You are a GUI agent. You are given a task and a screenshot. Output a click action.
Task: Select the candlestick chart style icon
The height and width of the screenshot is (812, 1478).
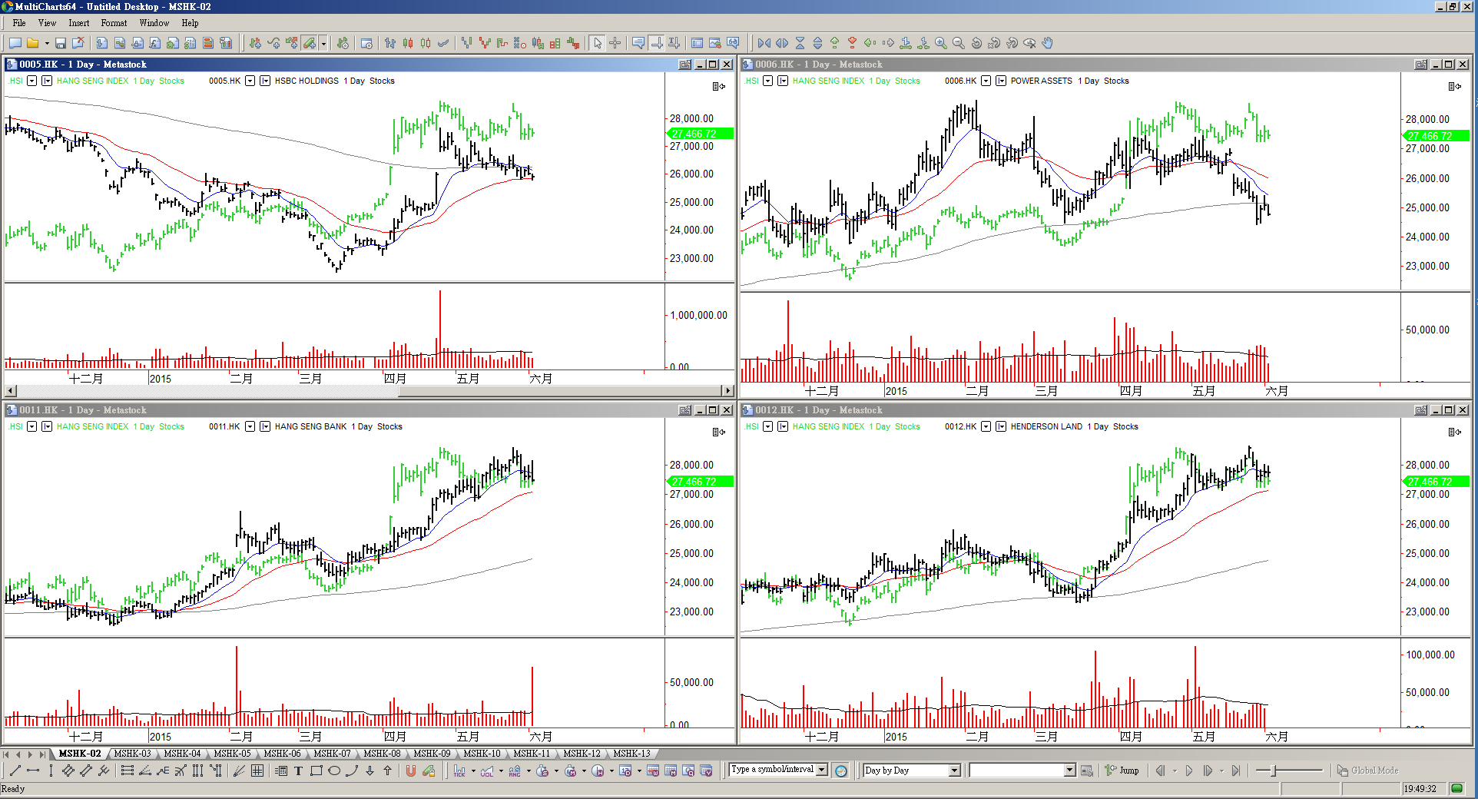point(408,44)
